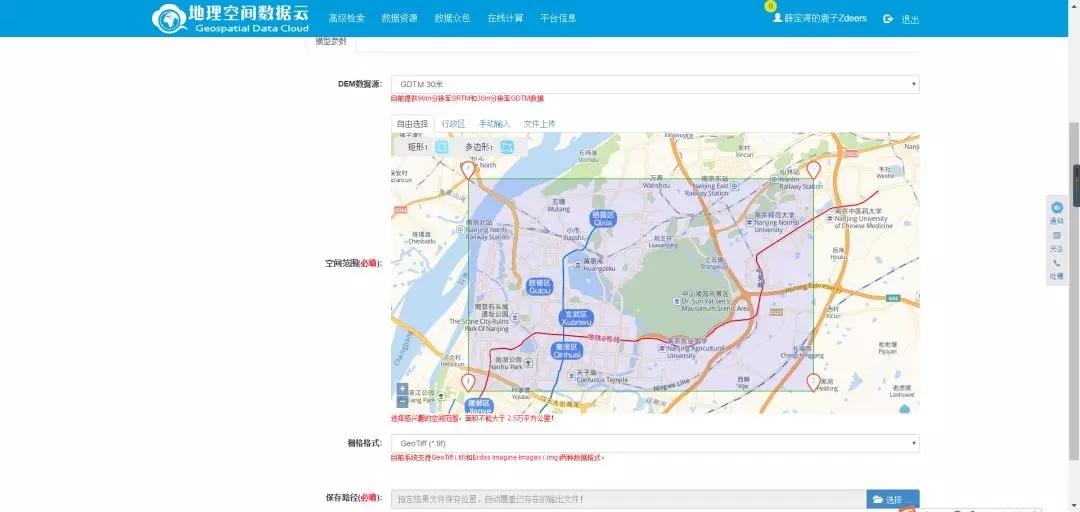Switch to the 文件上传 tab

539,124
